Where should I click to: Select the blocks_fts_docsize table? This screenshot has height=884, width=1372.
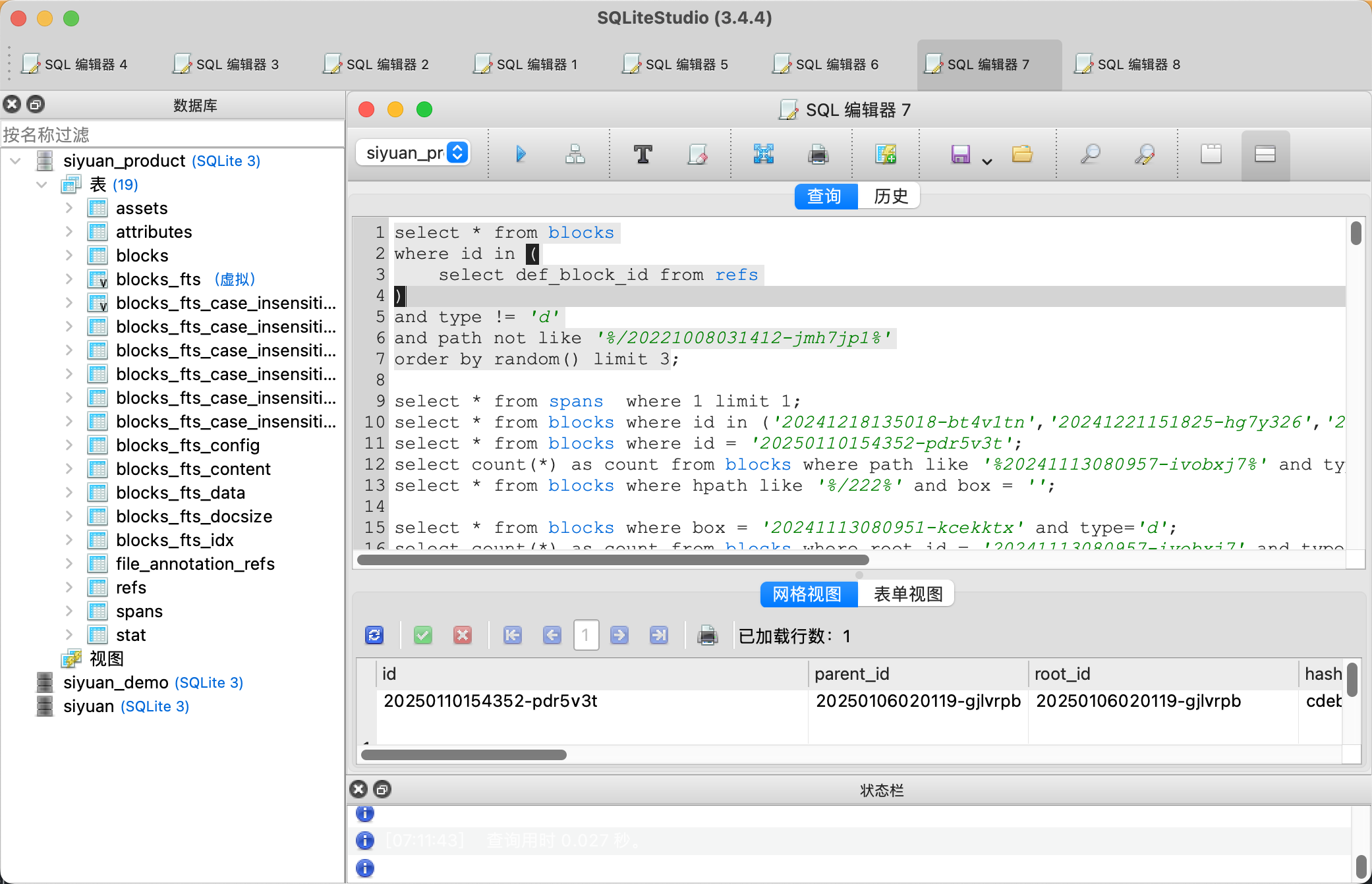point(194,516)
